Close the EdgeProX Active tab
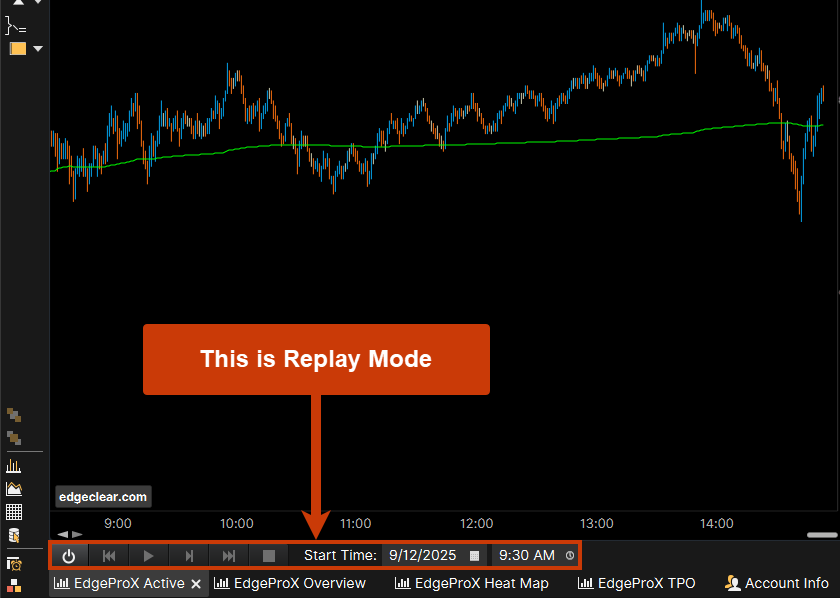The image size is (840, 598). [x=196, y=584]
